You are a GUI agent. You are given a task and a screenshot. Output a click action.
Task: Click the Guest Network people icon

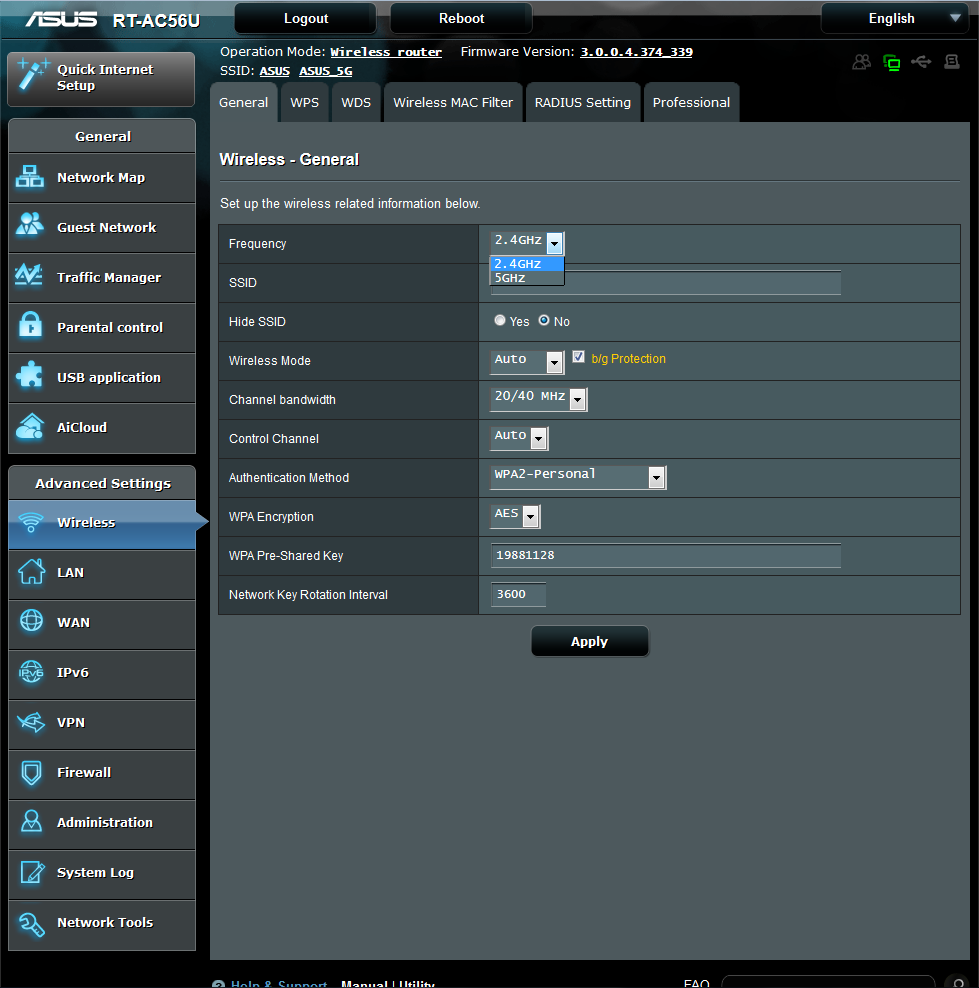(x=30, y=224)
